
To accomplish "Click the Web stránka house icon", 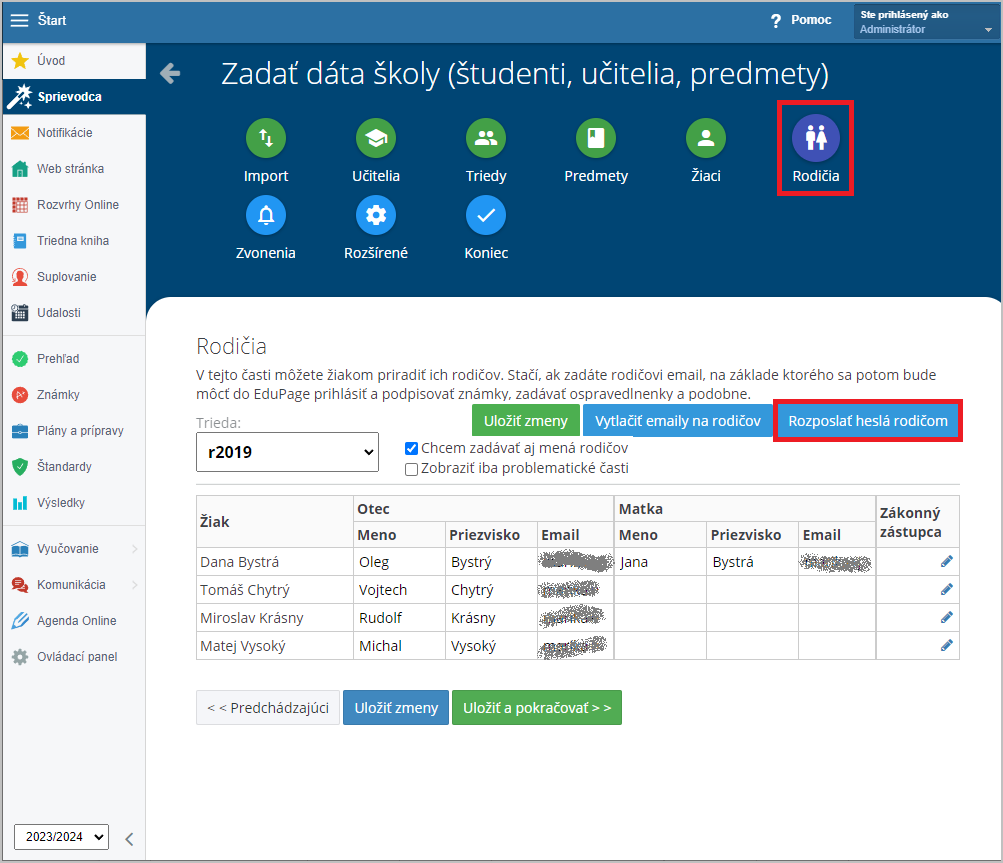I will click(20, 169).
